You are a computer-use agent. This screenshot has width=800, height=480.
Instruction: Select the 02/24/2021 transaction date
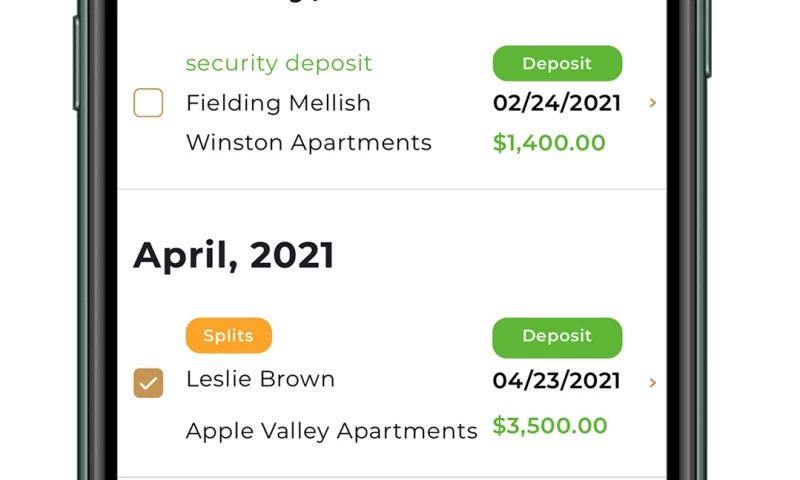(x=556, y=103)
